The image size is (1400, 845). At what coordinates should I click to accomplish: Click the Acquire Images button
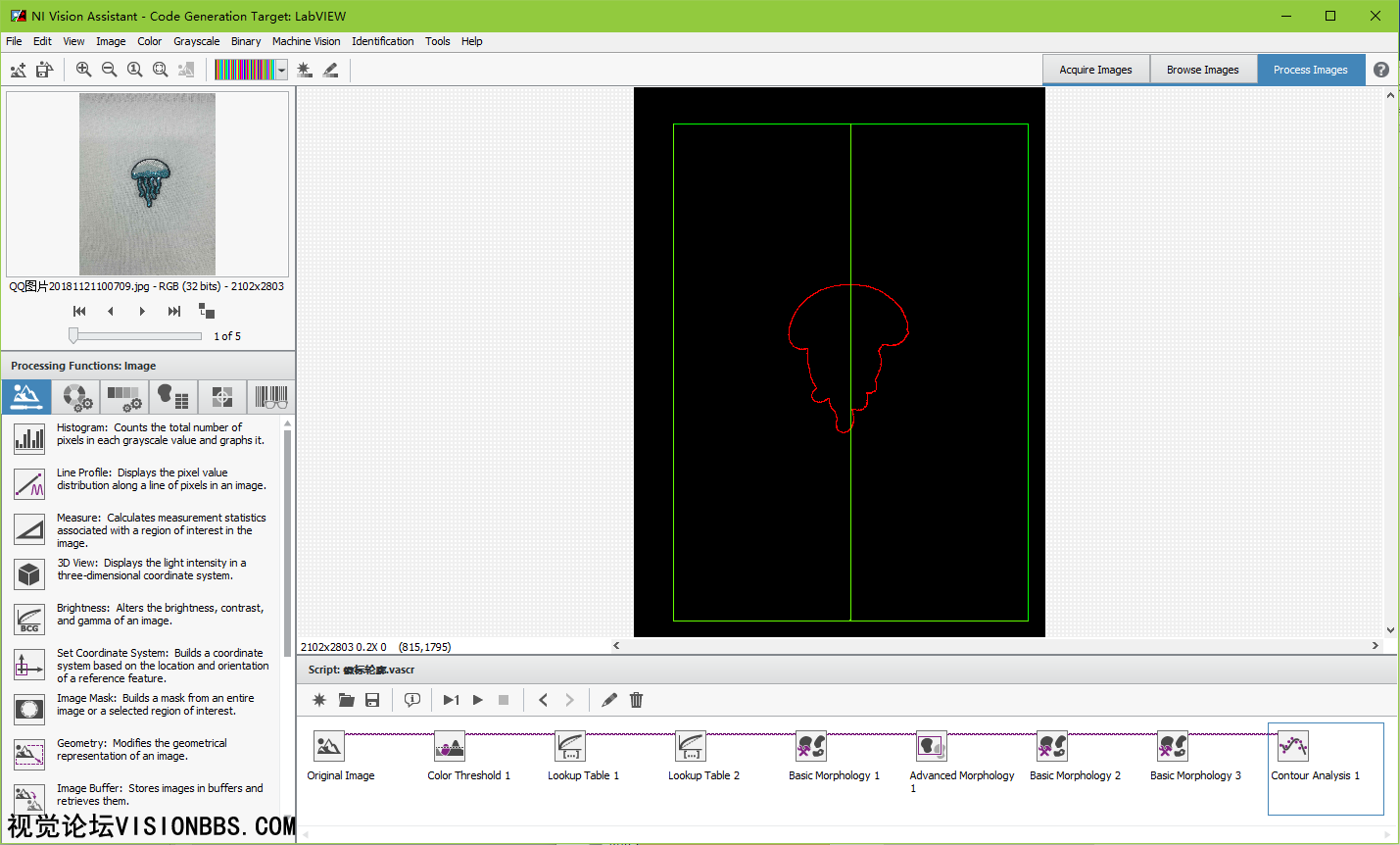1095,70
